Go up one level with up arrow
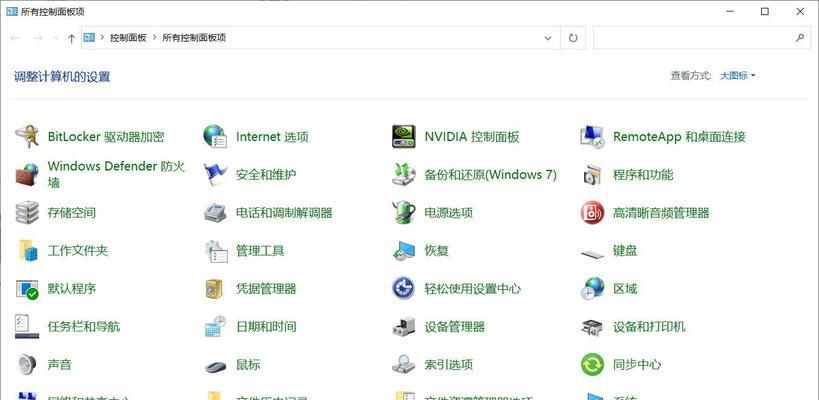This screenshot has height=400, width=819. (72, 38)
